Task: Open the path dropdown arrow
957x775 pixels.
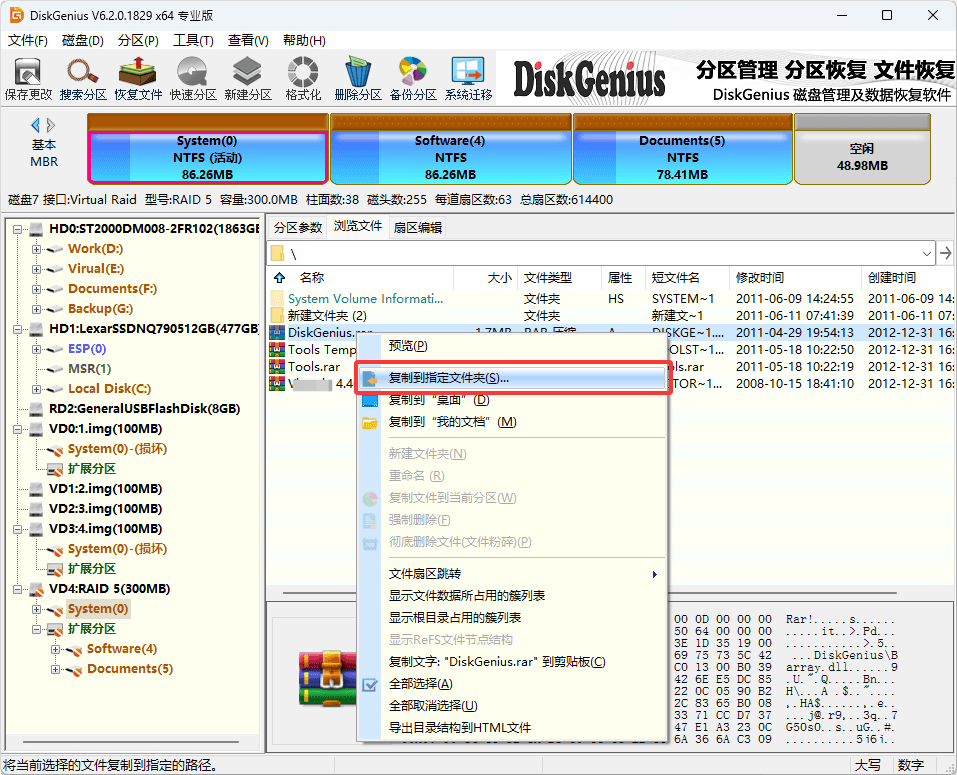Action: 926,253
